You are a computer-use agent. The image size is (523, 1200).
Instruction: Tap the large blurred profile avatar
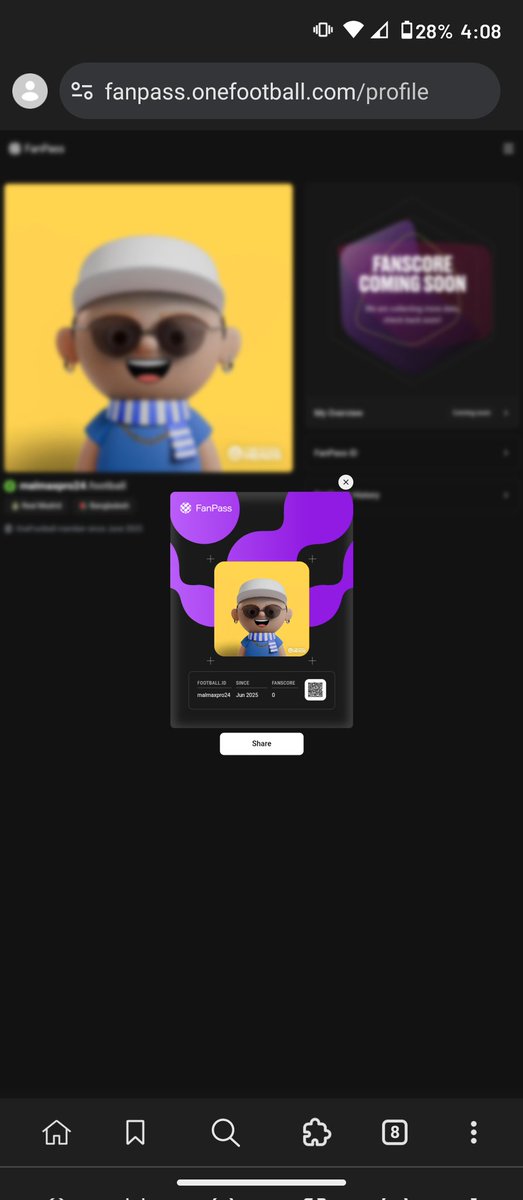click(x=149, y=327)
